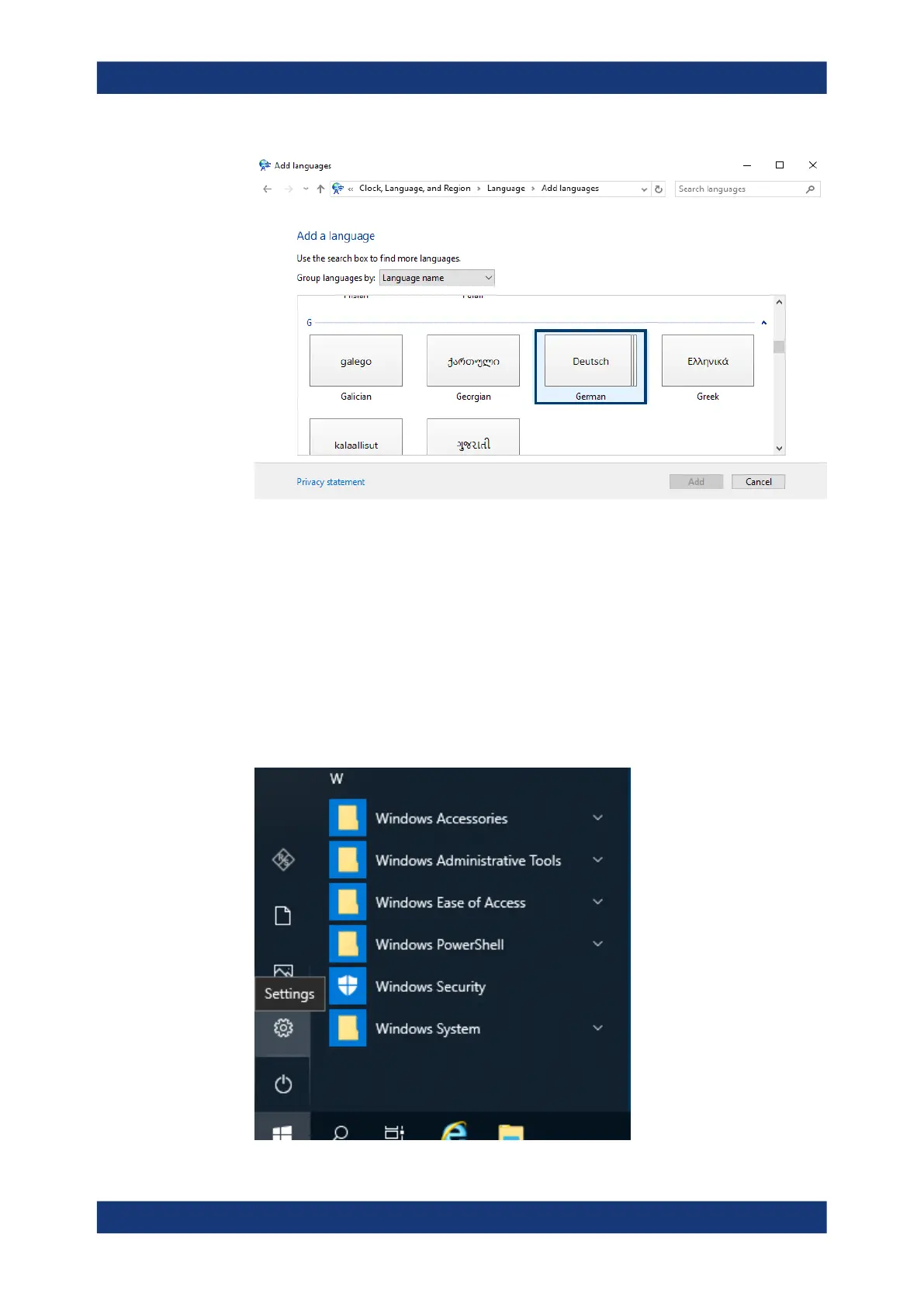Collapse the G language group

click(763, 323)
